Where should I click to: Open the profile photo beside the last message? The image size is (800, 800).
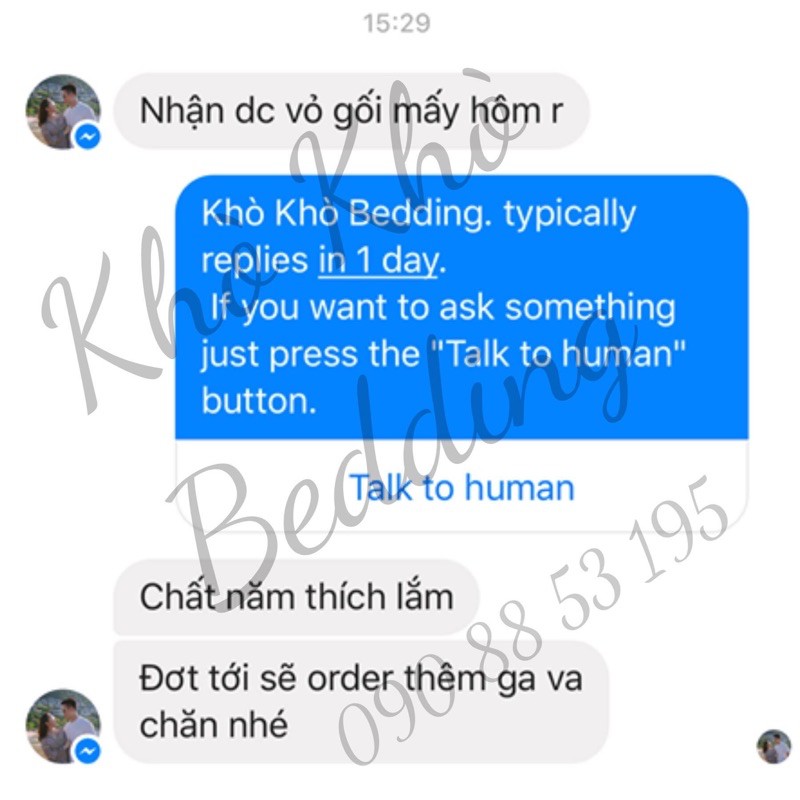point(63,727)
